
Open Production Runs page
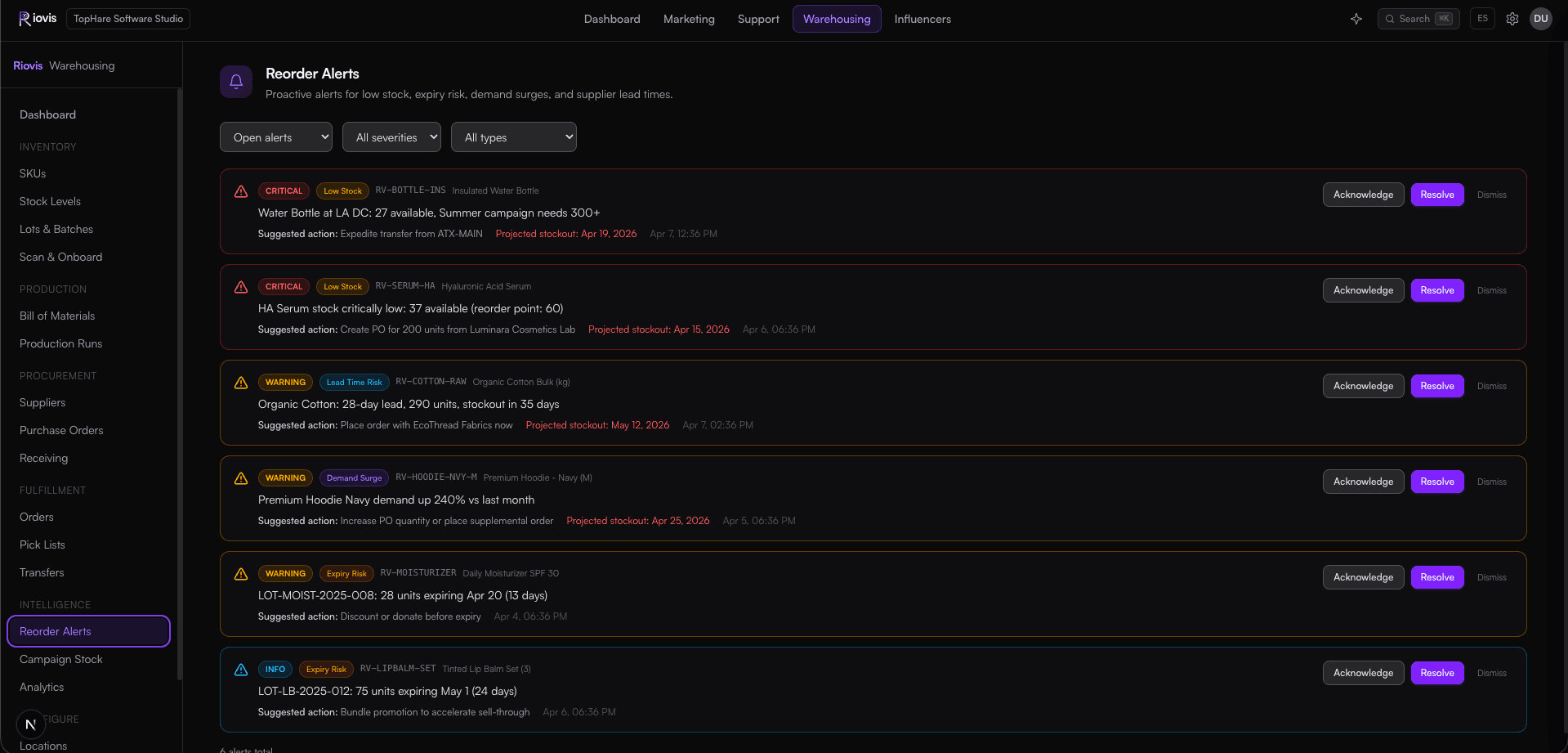pyautogui.click(x=89, y=344)
